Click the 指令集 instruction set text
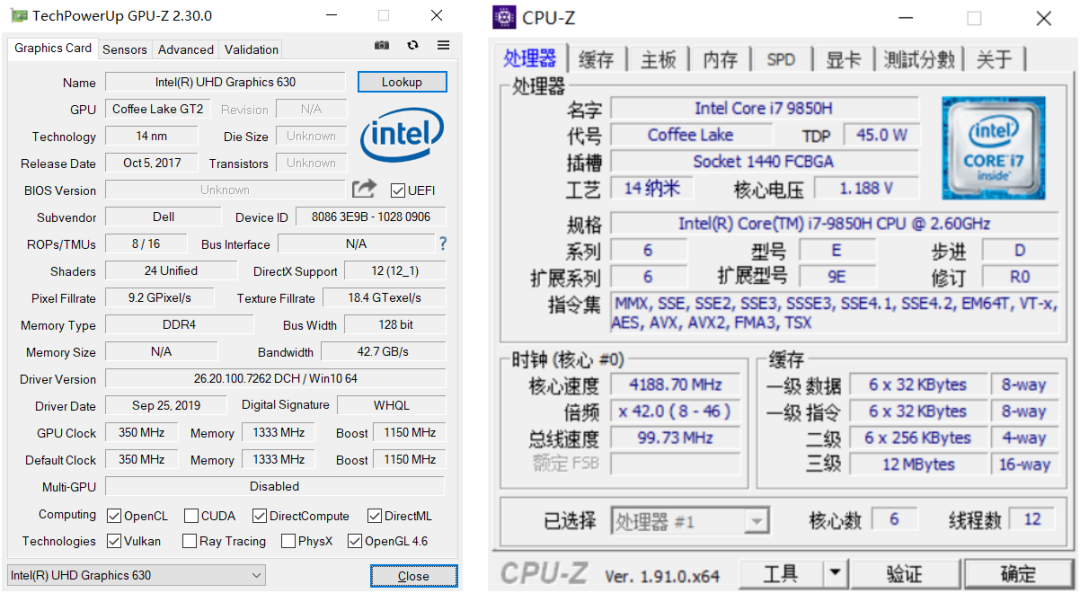The height and width of the screenshot is (593, 1080). coord(834,313)
